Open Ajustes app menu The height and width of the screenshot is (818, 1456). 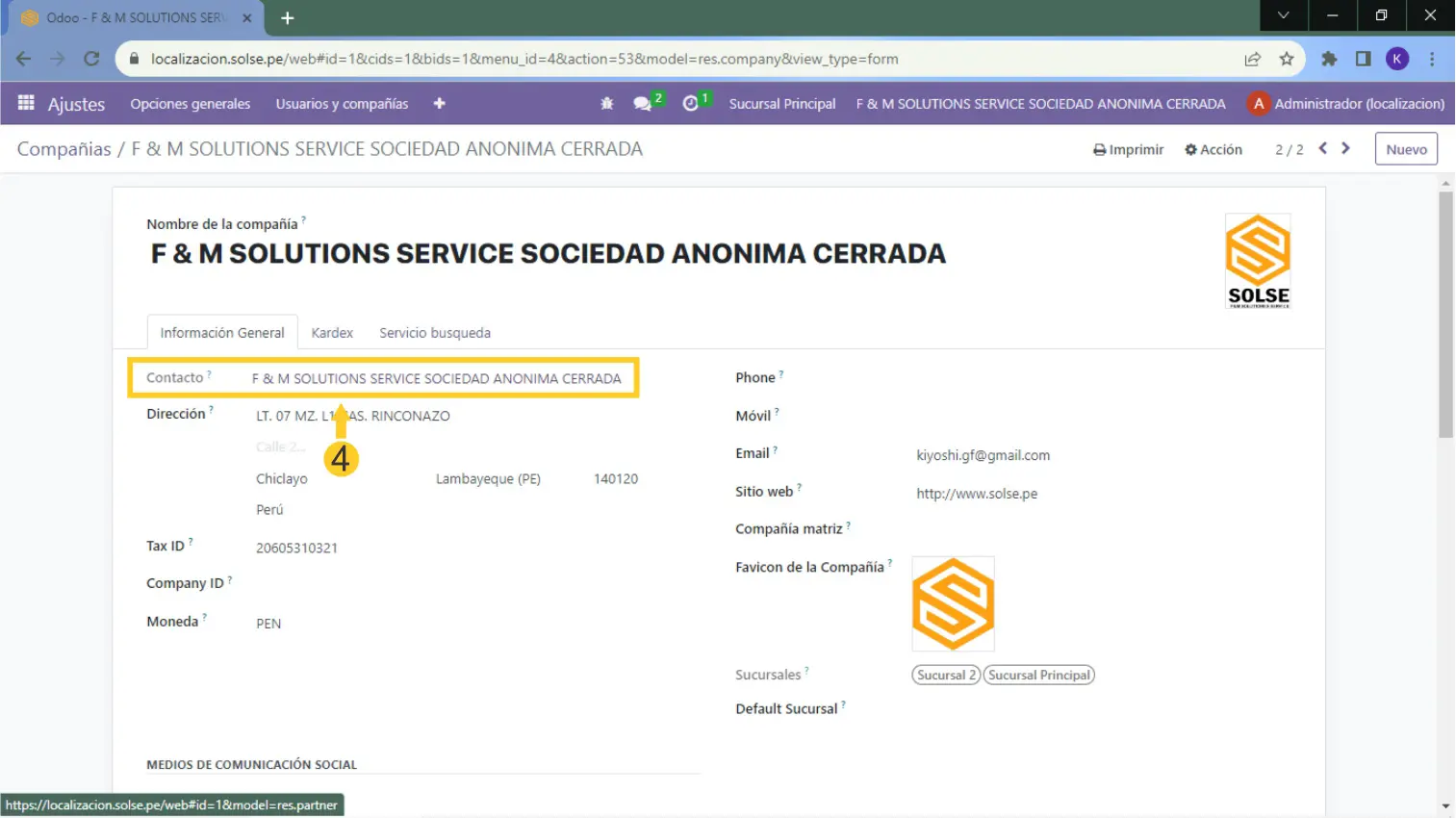76,104
